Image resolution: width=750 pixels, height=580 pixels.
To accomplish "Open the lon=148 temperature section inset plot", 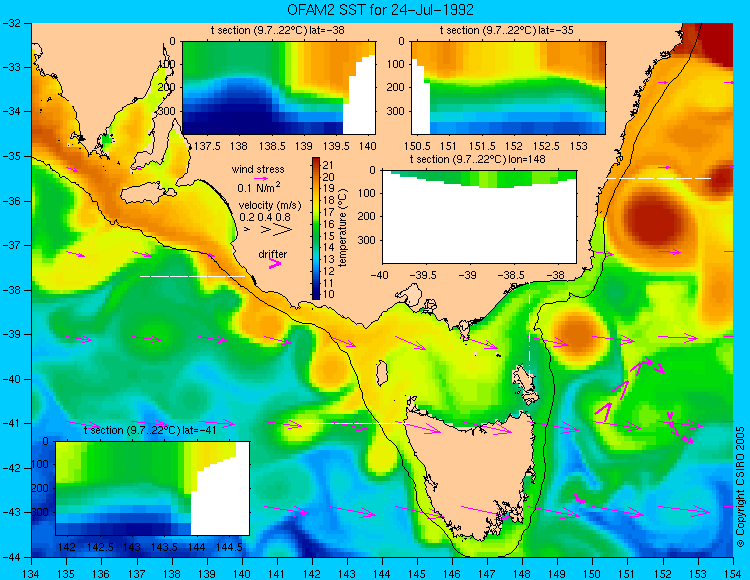I will point(479,217).
